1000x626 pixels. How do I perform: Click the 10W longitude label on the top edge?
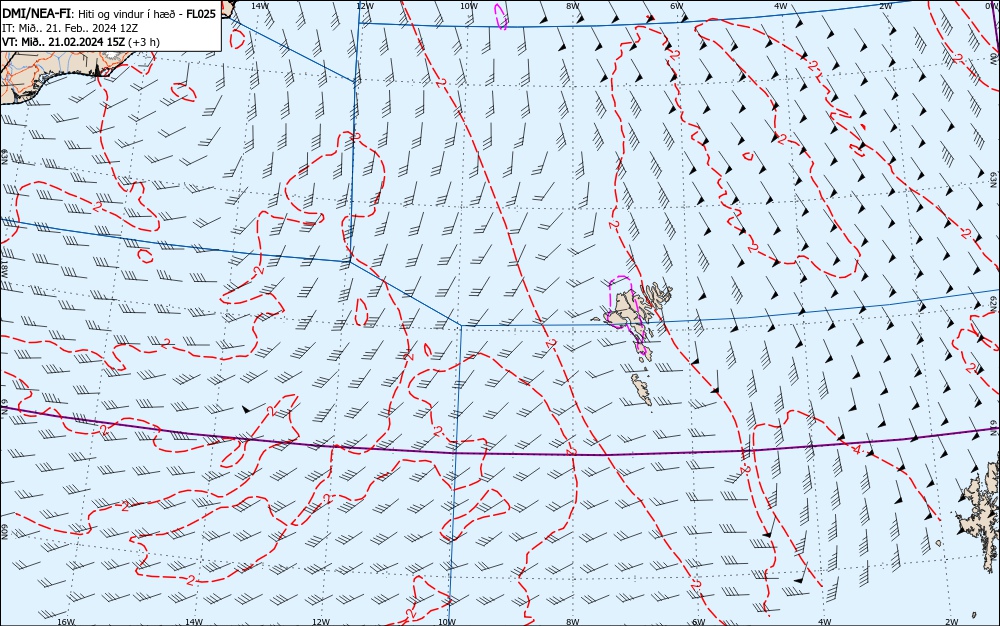pyautogui.click(x=468, y=6)
